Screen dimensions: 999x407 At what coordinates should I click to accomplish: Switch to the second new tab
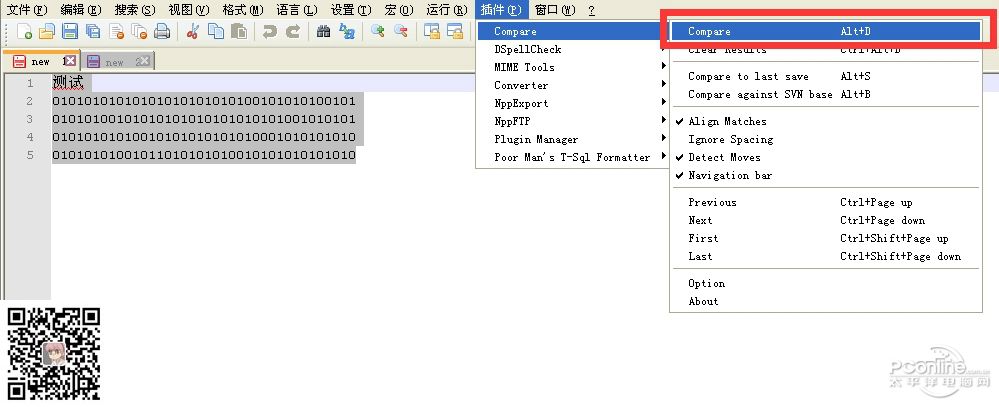point(115,62)
